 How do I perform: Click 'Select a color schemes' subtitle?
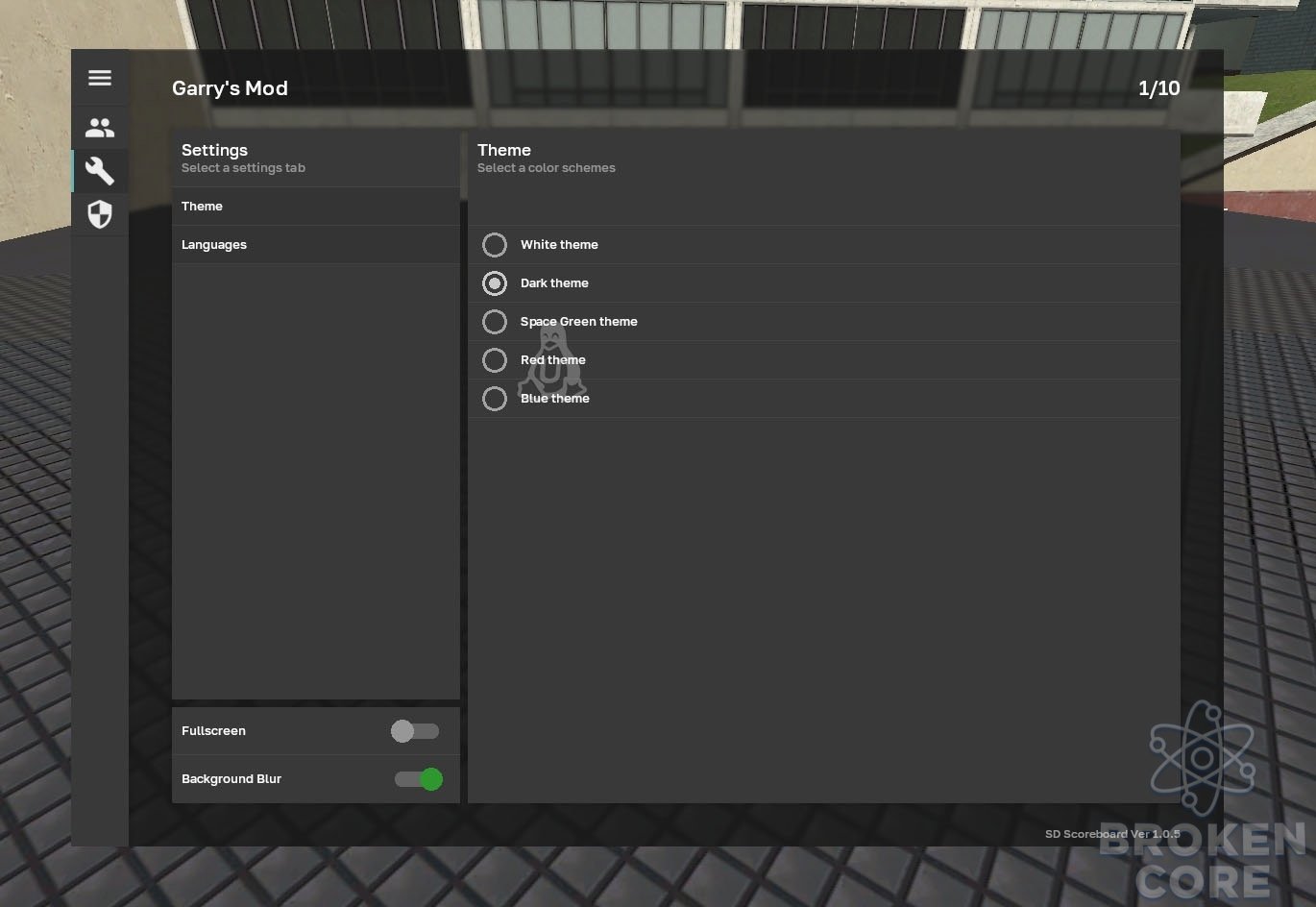point(547,168)
